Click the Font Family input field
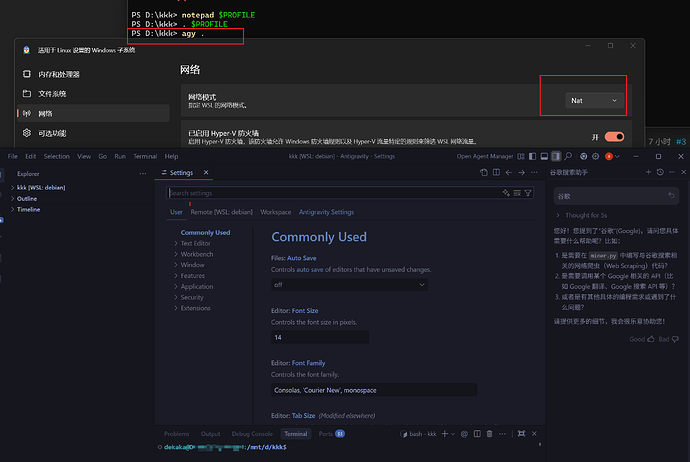Image resolution: width=690 pixels, height=462 pixels. point(374,390)
